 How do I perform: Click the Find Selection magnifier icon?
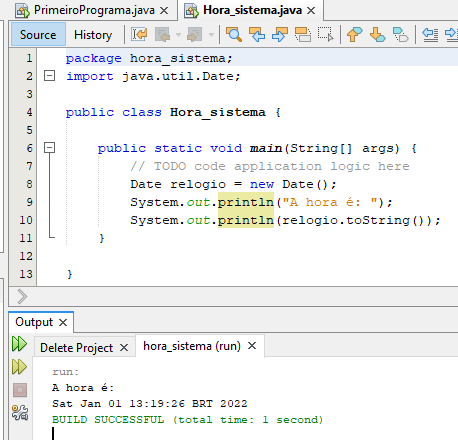point(234,34)
